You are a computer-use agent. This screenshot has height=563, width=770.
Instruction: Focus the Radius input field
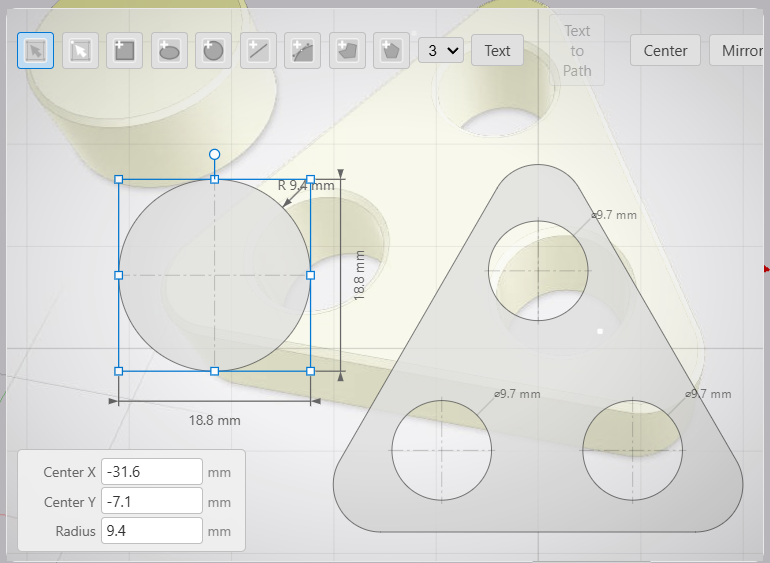[x=152, y=531]
